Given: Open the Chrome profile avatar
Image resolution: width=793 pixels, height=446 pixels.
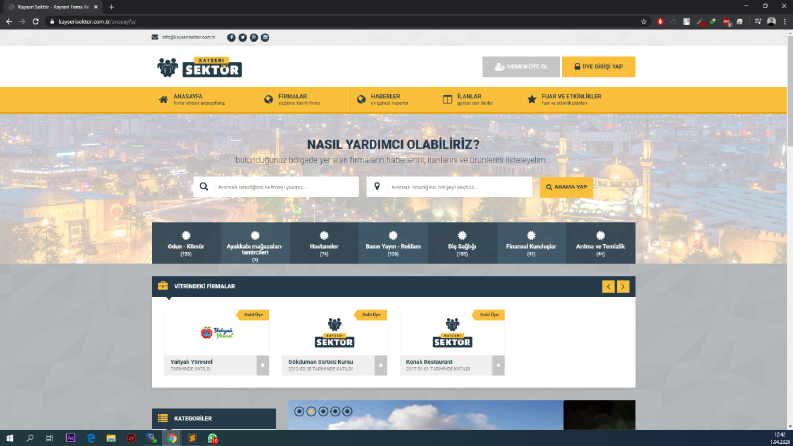Looking at the screenshot, I should [771, 22].
